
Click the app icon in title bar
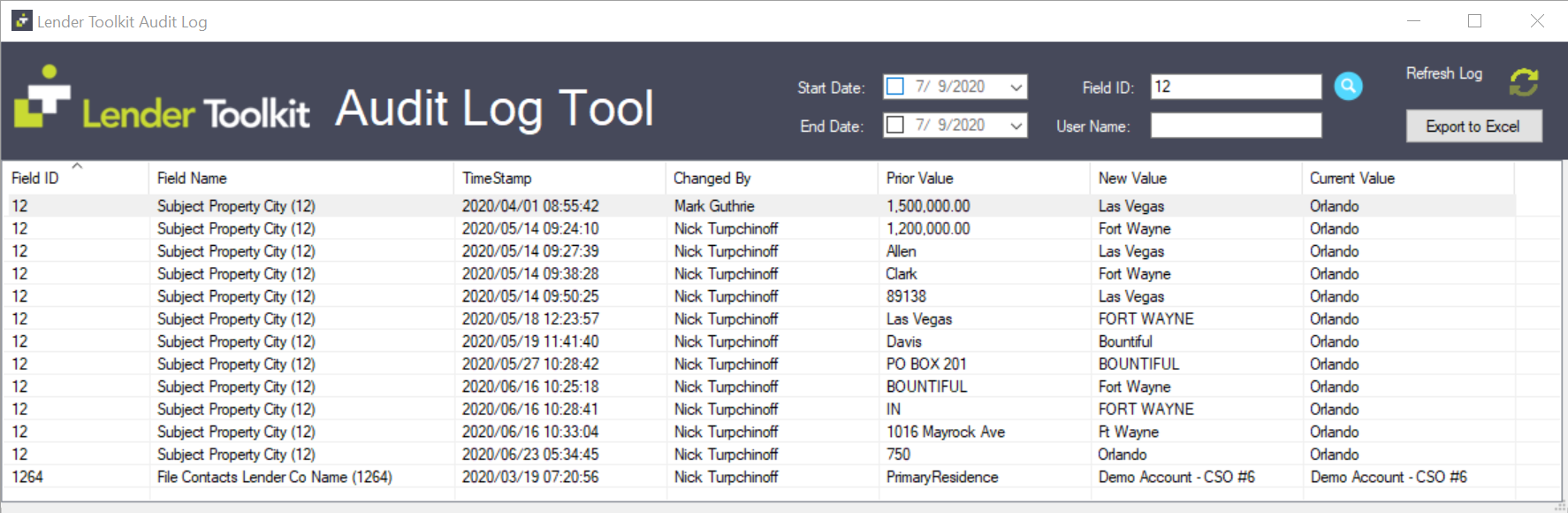21,20
